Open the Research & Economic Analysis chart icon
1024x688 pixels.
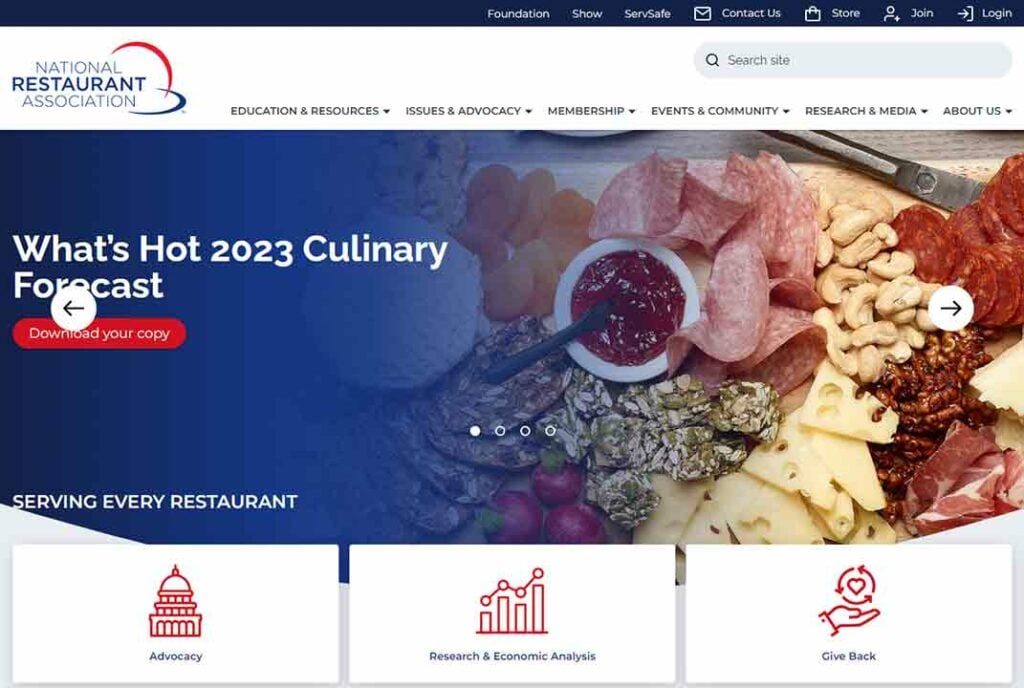pos(512,601)
